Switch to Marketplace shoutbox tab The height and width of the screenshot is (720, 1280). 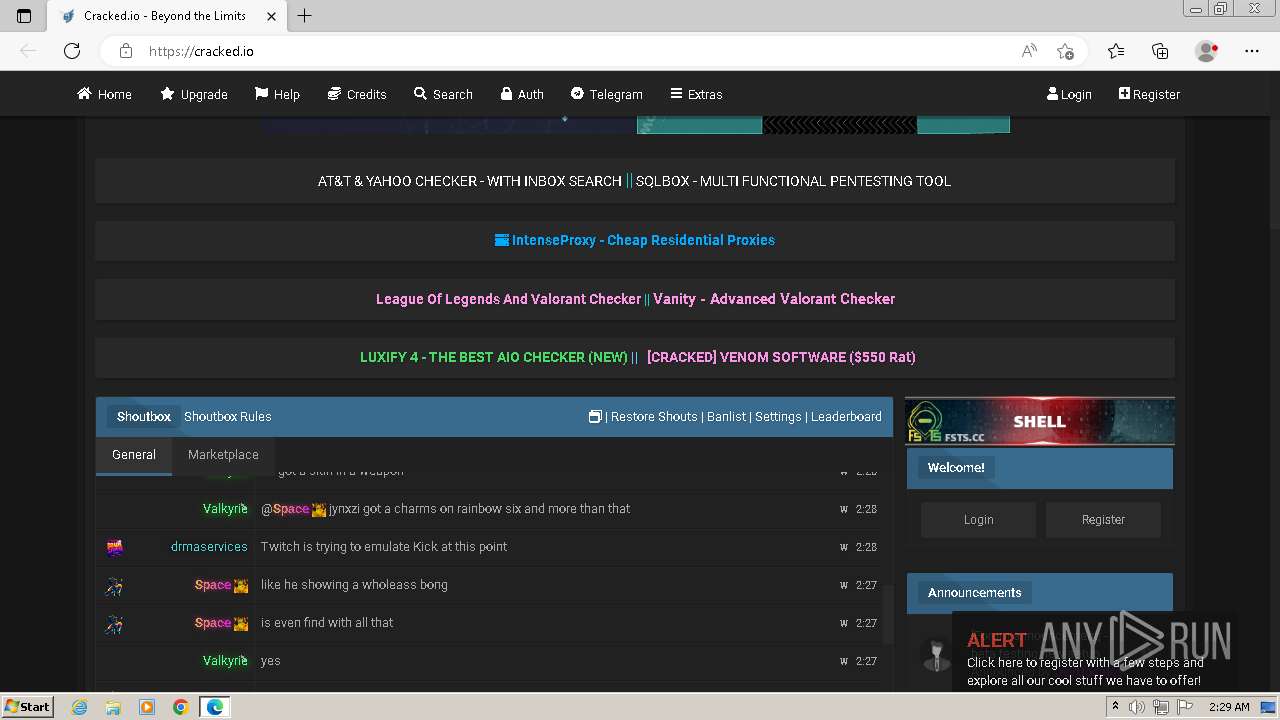pos(223,455)
